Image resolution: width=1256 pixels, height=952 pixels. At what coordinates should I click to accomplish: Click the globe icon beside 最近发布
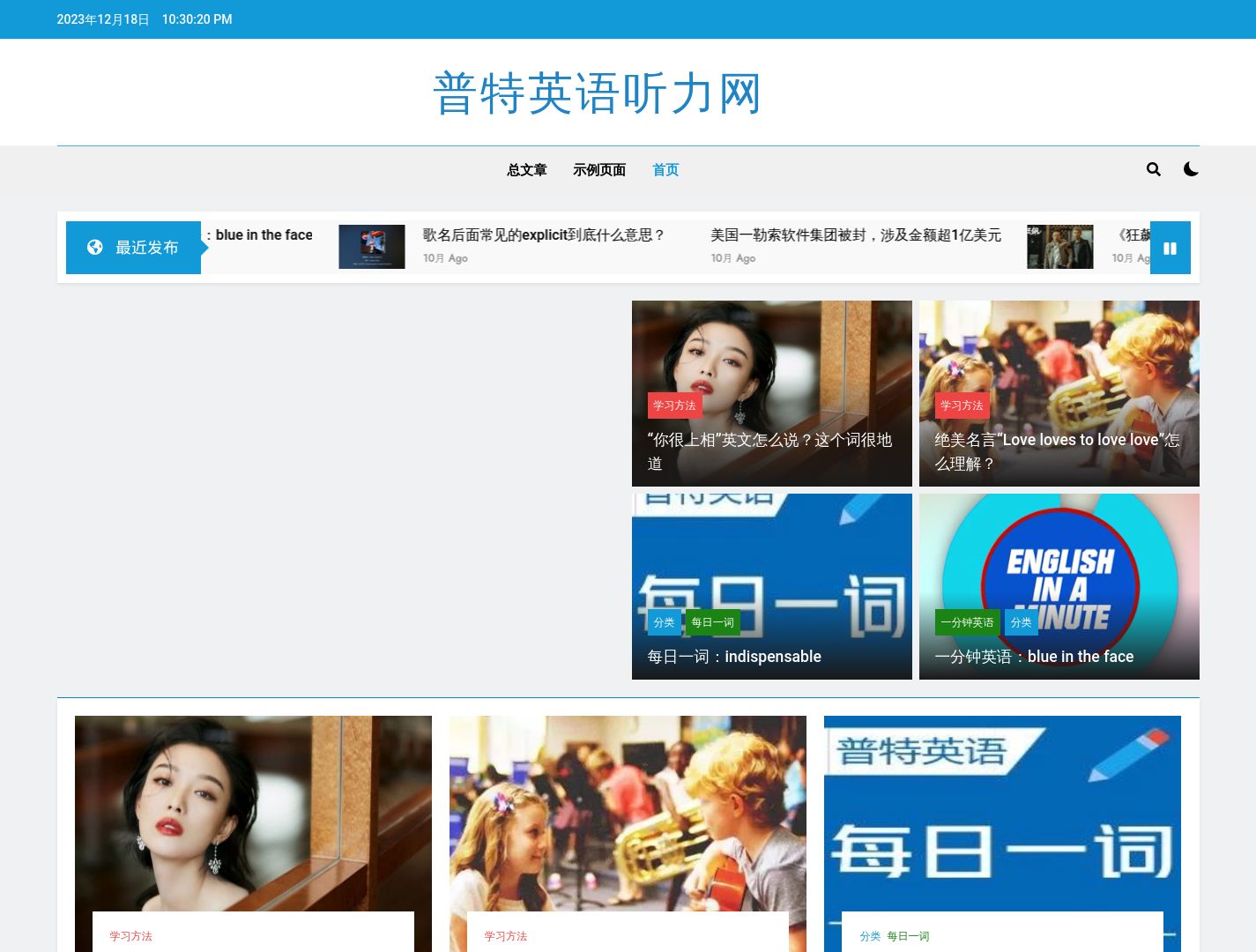(x=94, y=248)
